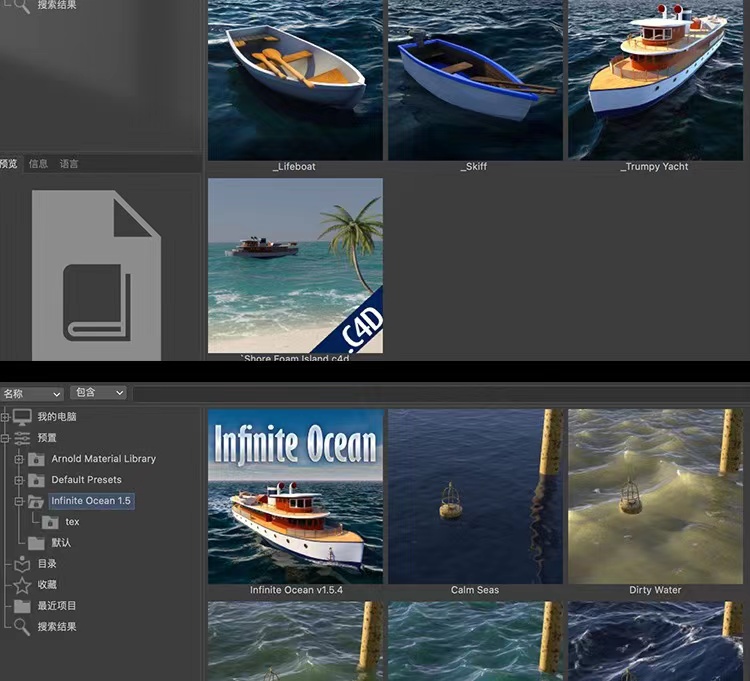Image resolution: width=750 pixels, height=681 pixels.
Task: Select the Presets (预置) sliders icon
Action: pyautogui.click(x=22, y=438)
